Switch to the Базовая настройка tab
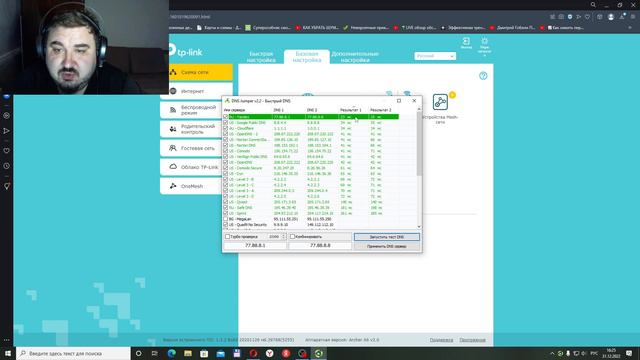Viewport: 640px width, 360px height. pyautogui.click(x=307, y=57)
